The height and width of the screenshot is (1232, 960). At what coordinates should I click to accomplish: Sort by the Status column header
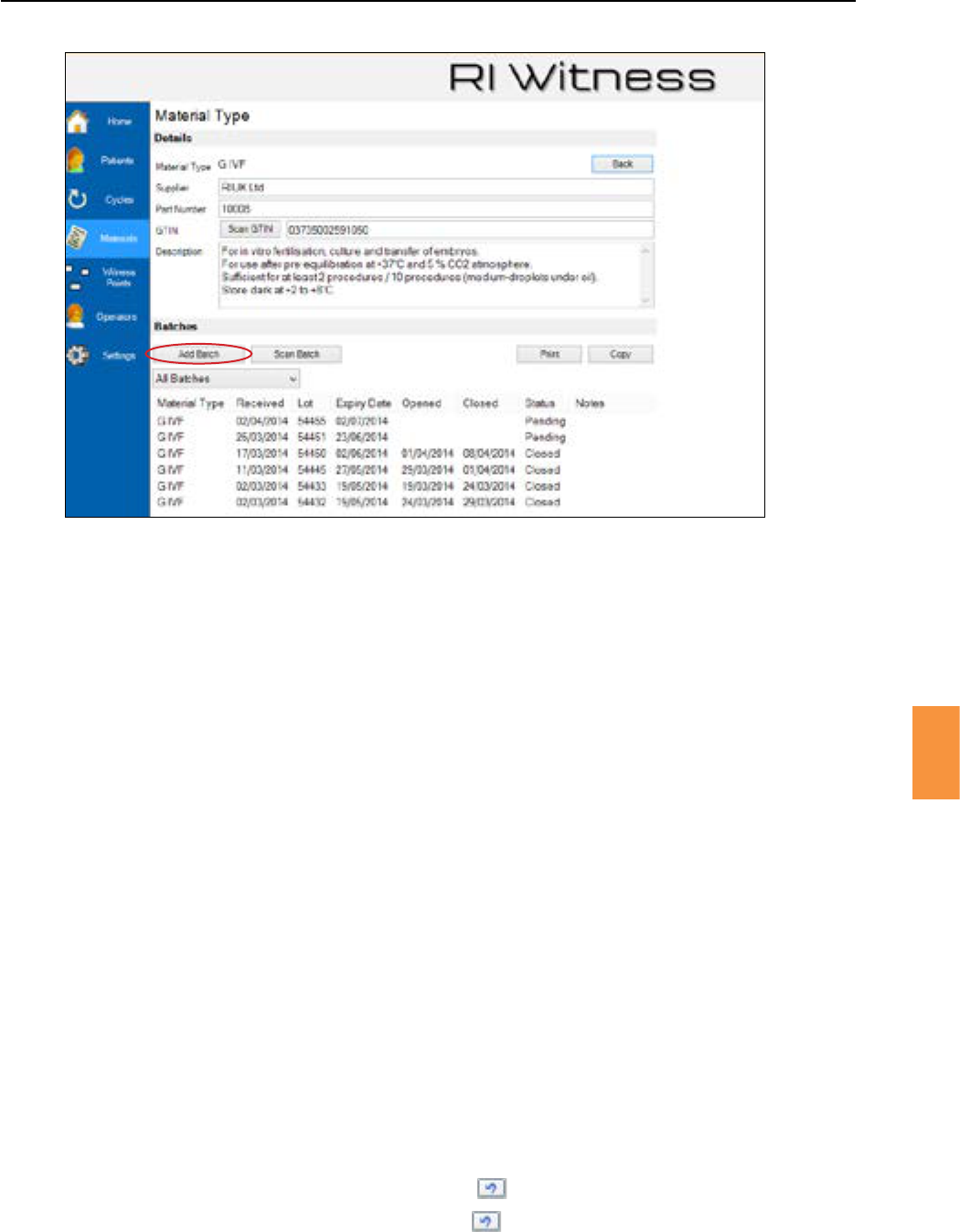coord(539,403)
